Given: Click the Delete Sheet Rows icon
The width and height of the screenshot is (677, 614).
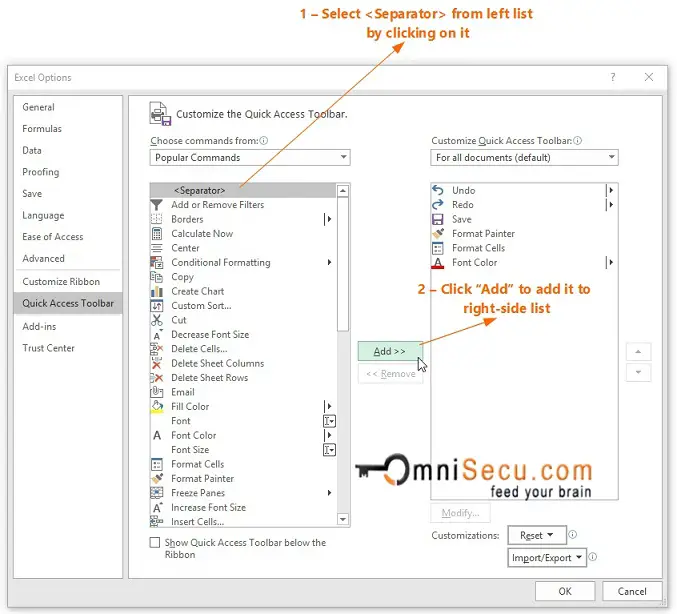Looking at the screenshot, I should pyautogui.click(x=156, y=378).
